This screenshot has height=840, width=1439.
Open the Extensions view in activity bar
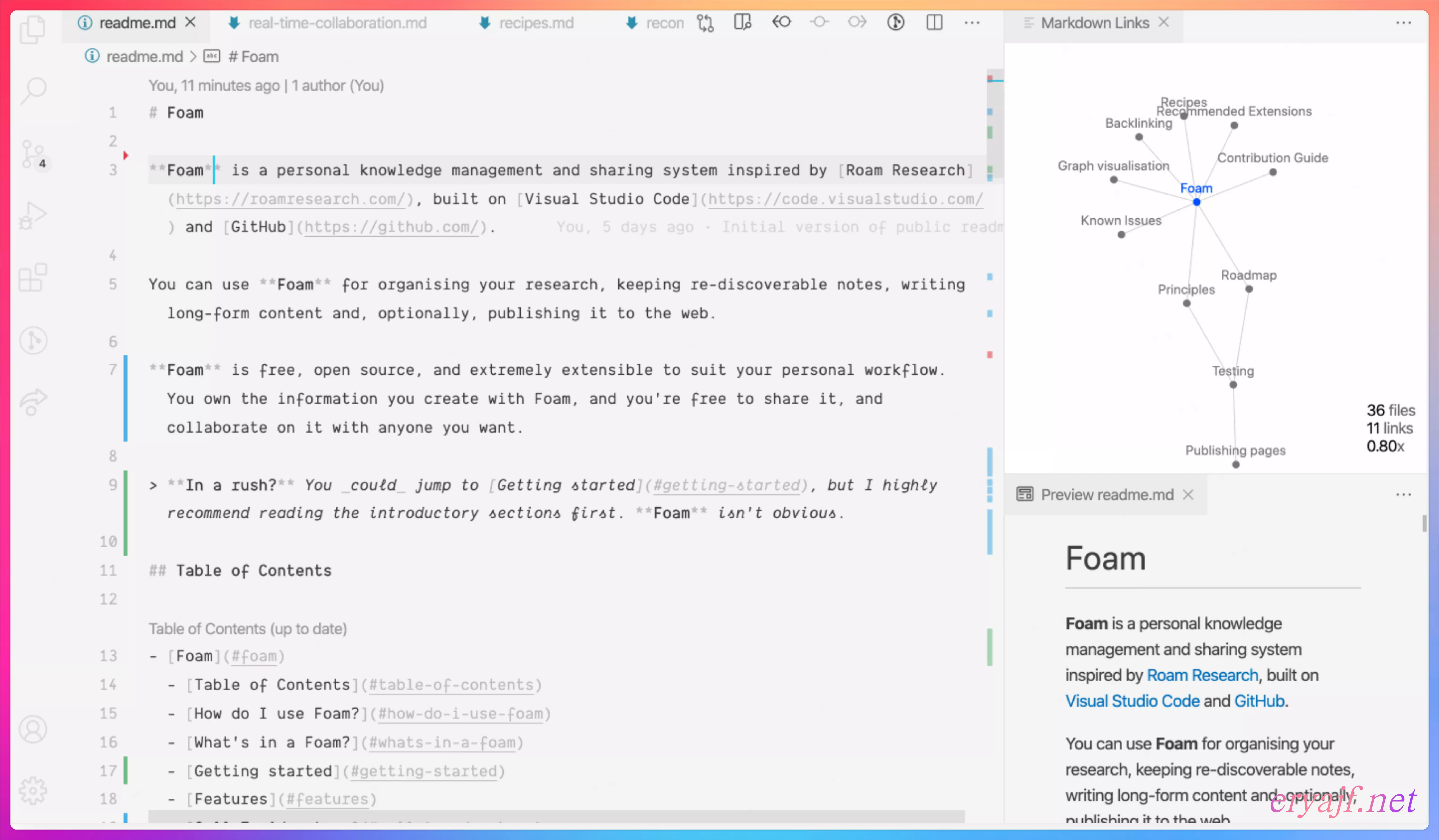33,278
